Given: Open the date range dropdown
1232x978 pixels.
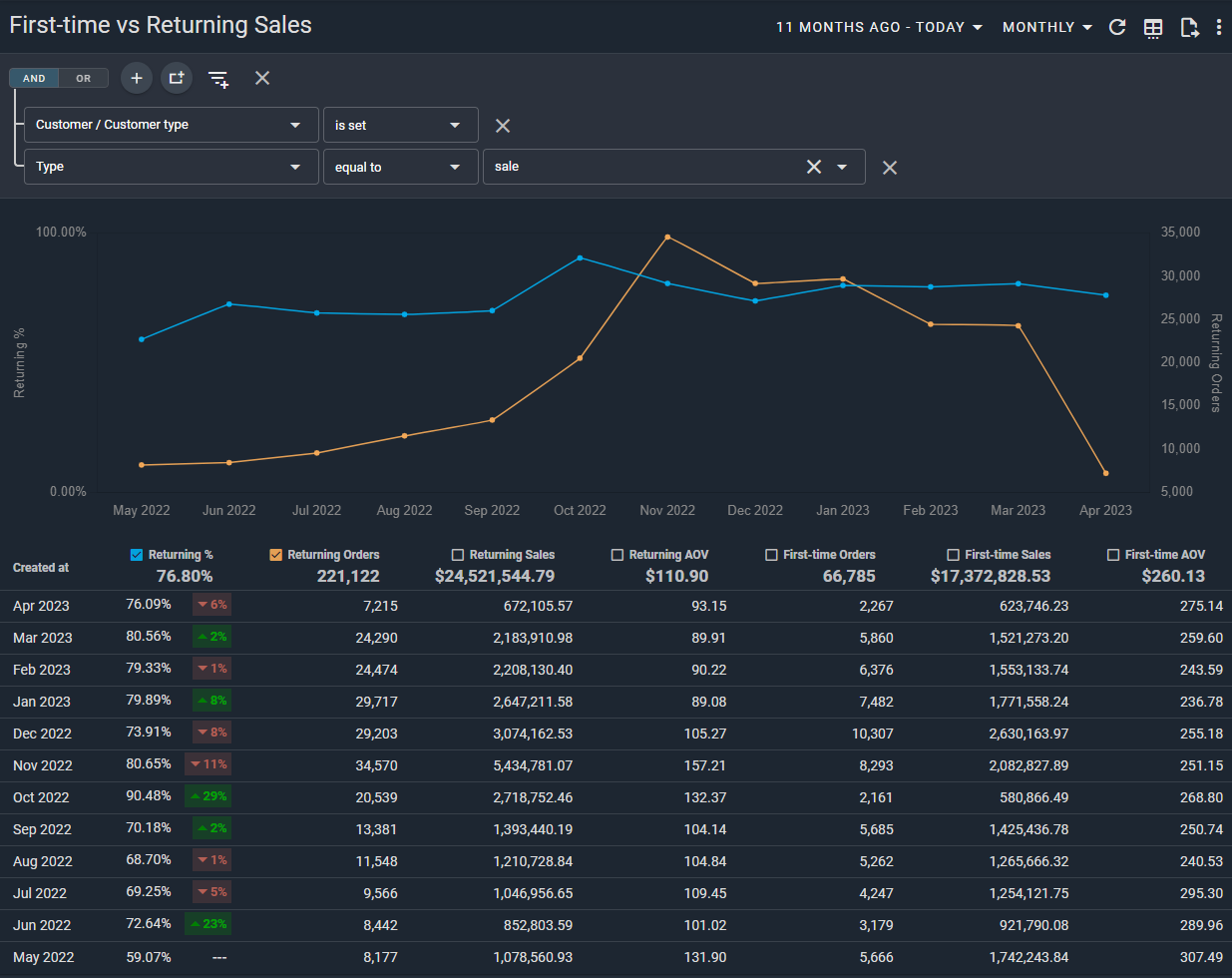Looking at the screenshot, I should (x=879, y=27).
